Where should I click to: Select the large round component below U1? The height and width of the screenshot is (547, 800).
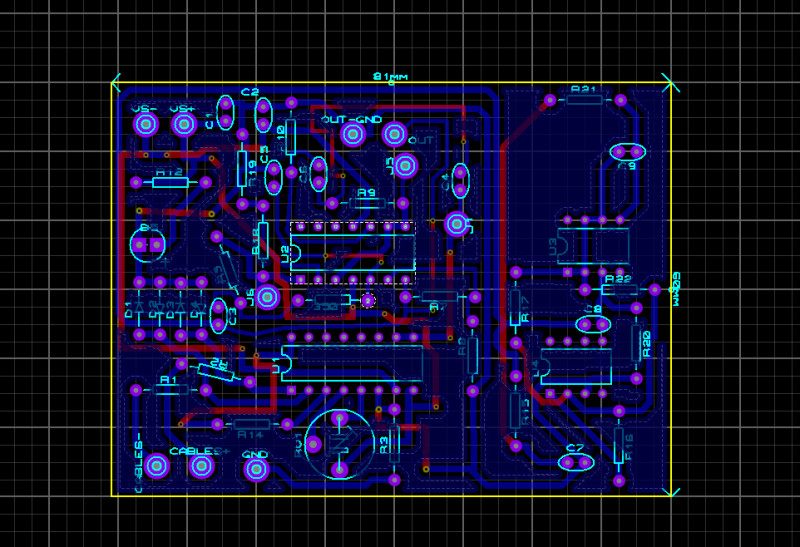pos(339,443)
